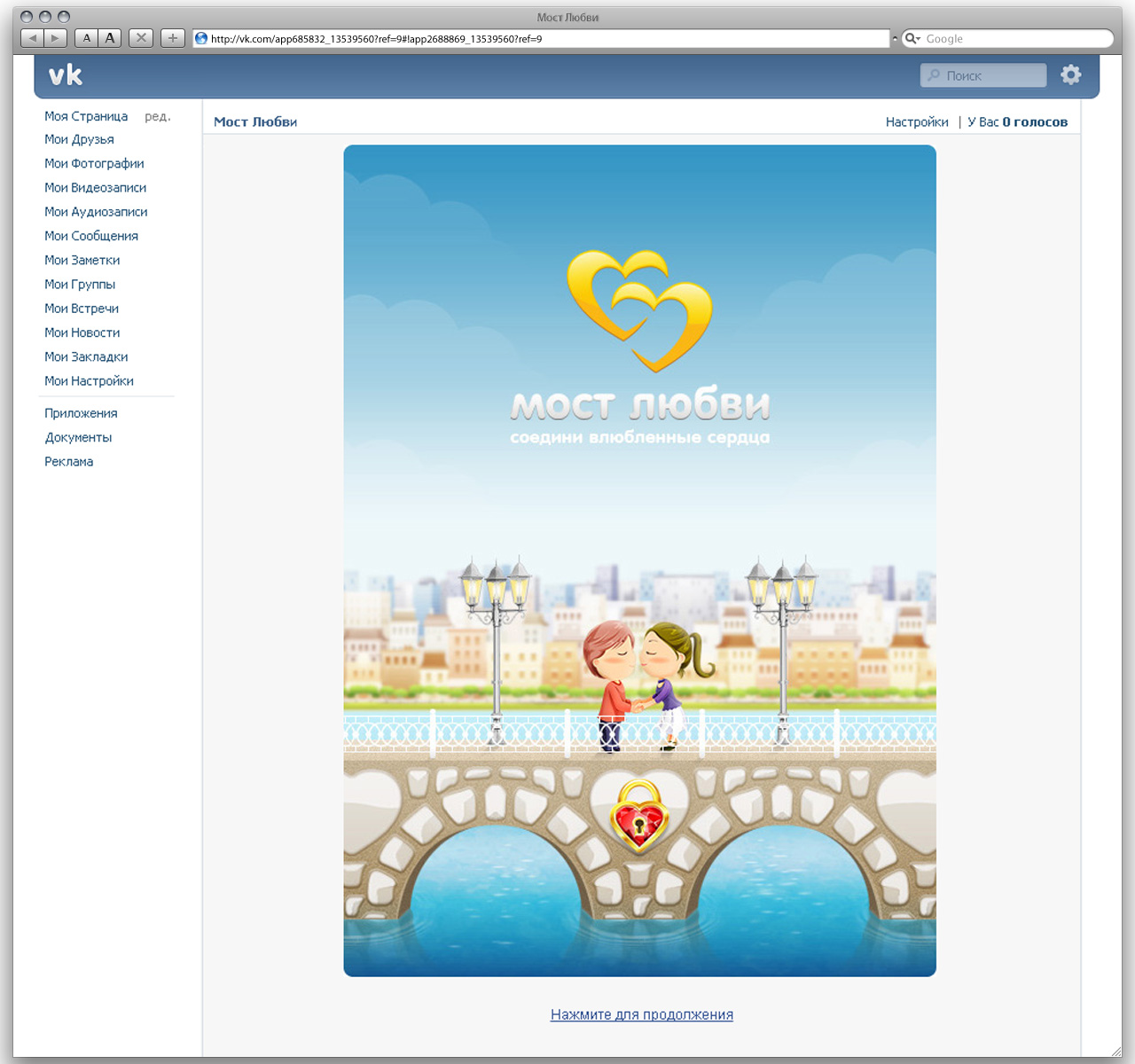
Task: Open the Google search magnifier dropdown
Action: point(912,38)
